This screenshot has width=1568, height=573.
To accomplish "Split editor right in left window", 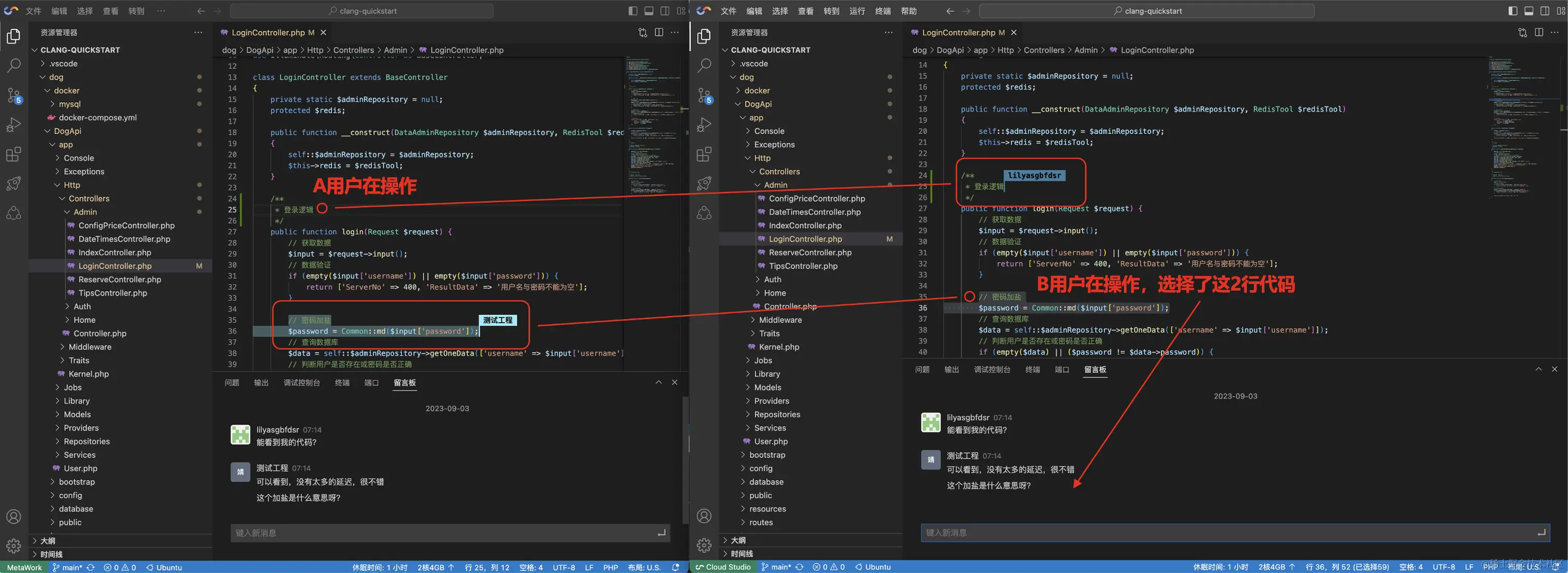I will point(659,32).
